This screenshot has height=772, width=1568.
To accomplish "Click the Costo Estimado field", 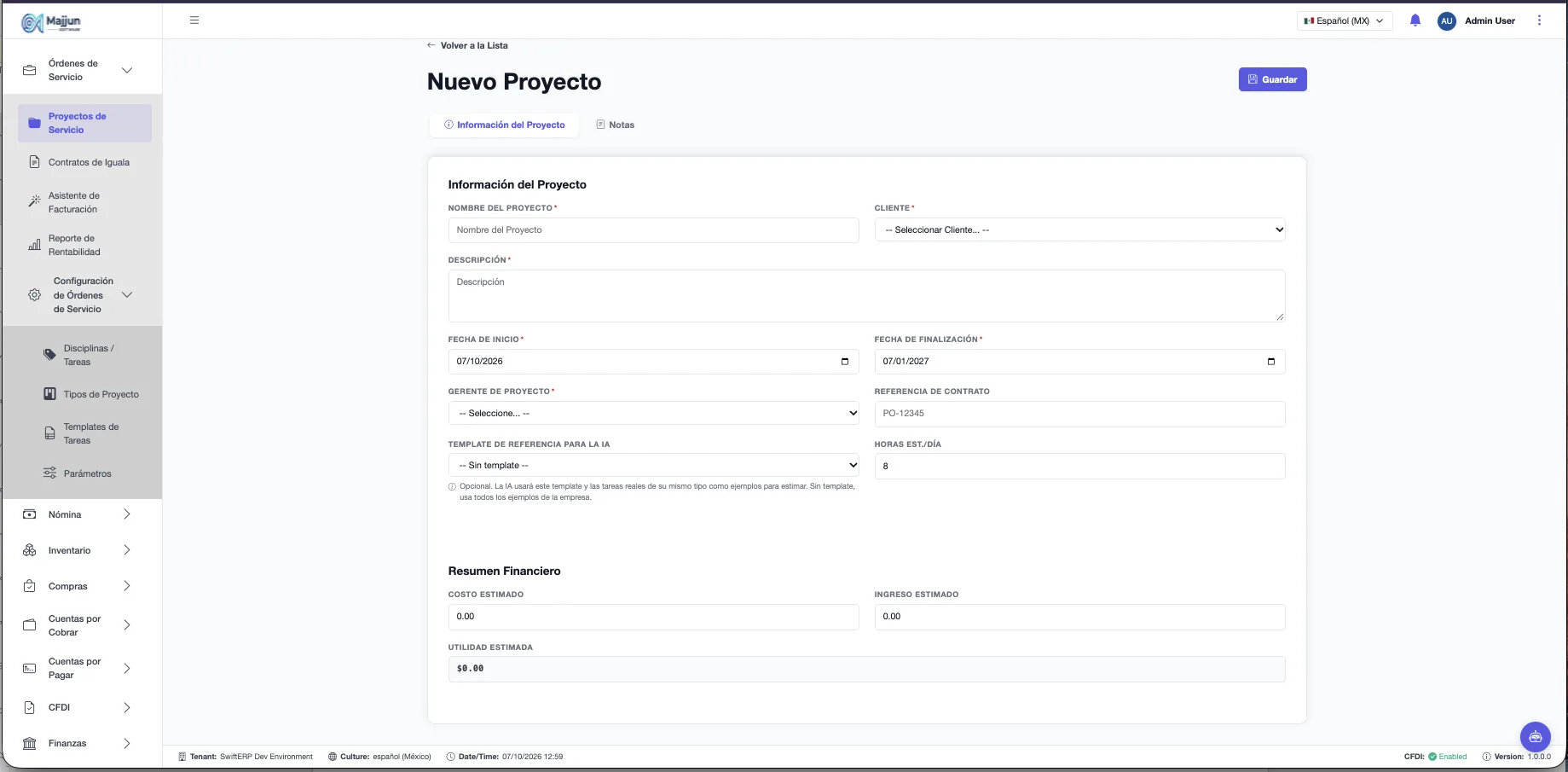I will coord(653,617).
